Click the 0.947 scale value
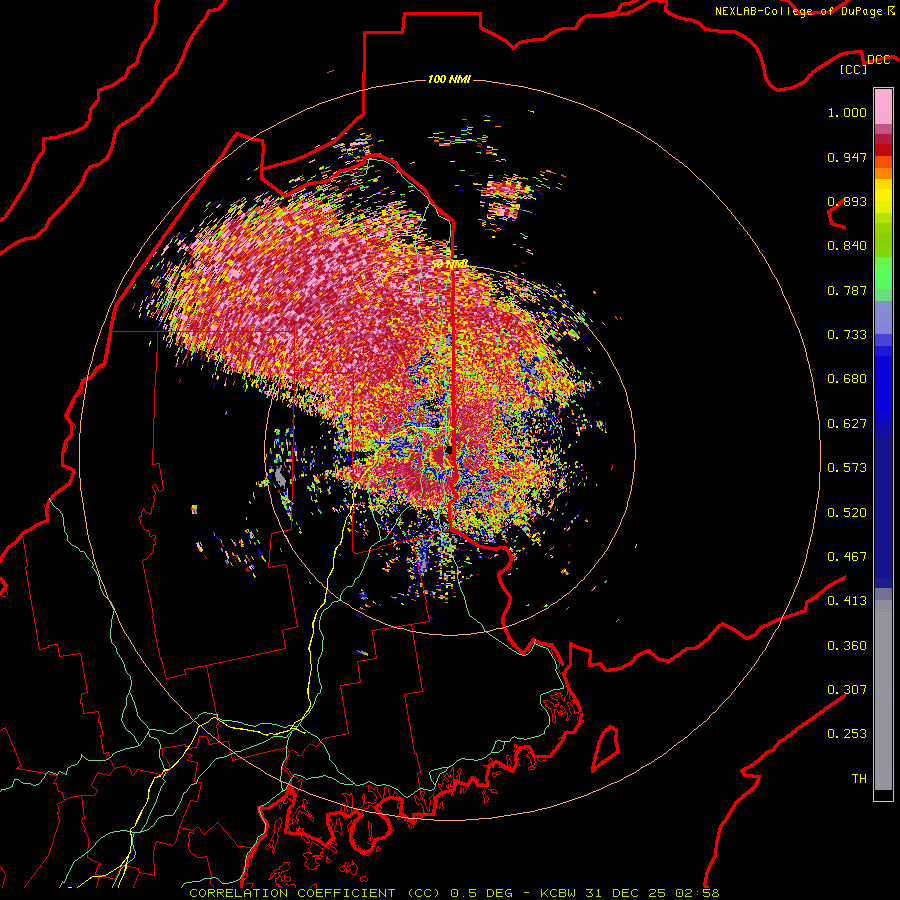The image size is (900, 900). (x=847, y=157)
